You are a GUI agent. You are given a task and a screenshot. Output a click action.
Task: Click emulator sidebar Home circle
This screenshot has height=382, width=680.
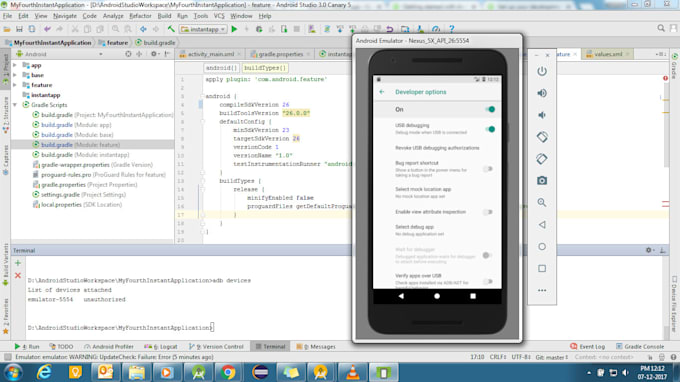click(x=542, y=246)
